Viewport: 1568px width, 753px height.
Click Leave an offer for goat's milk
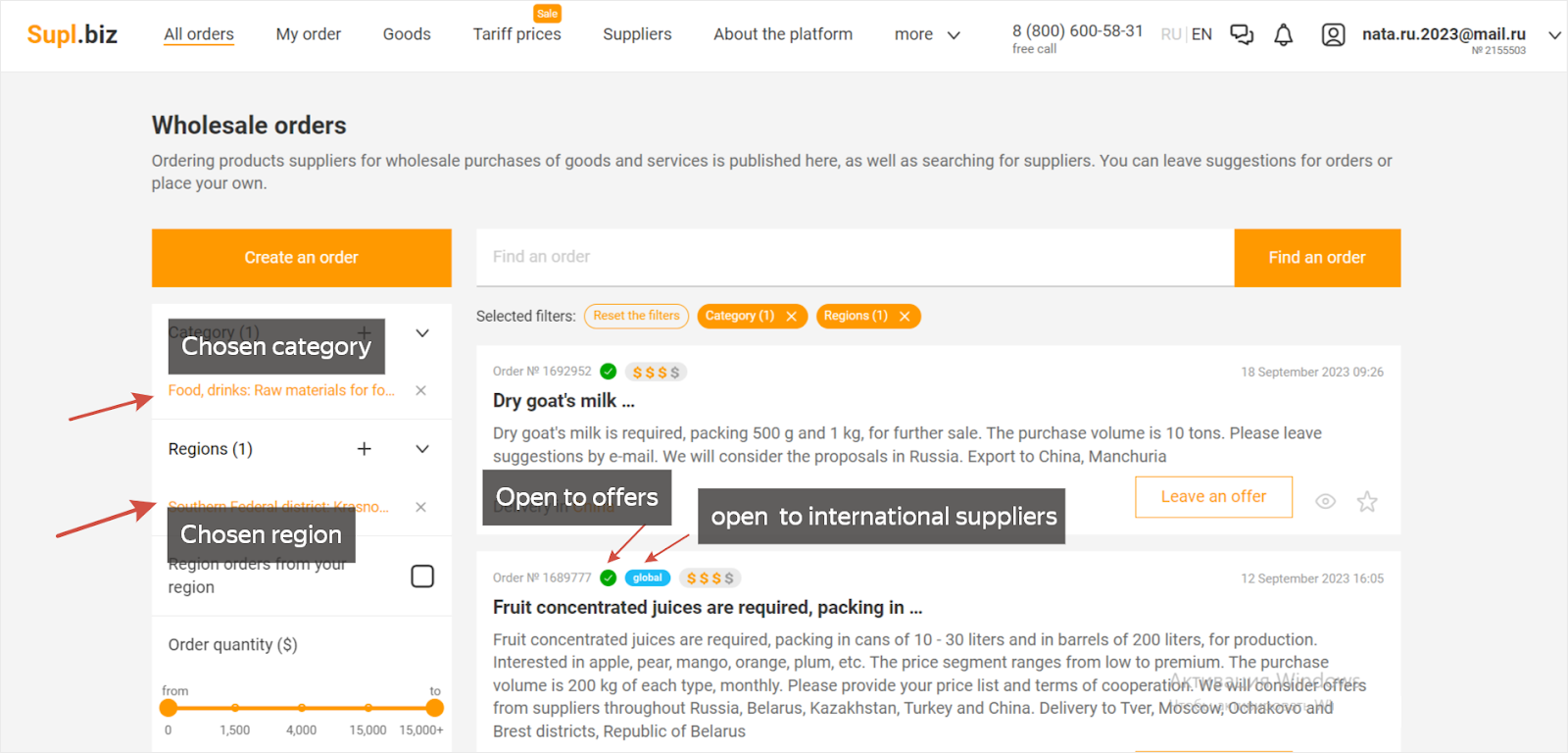[1213, 497]
